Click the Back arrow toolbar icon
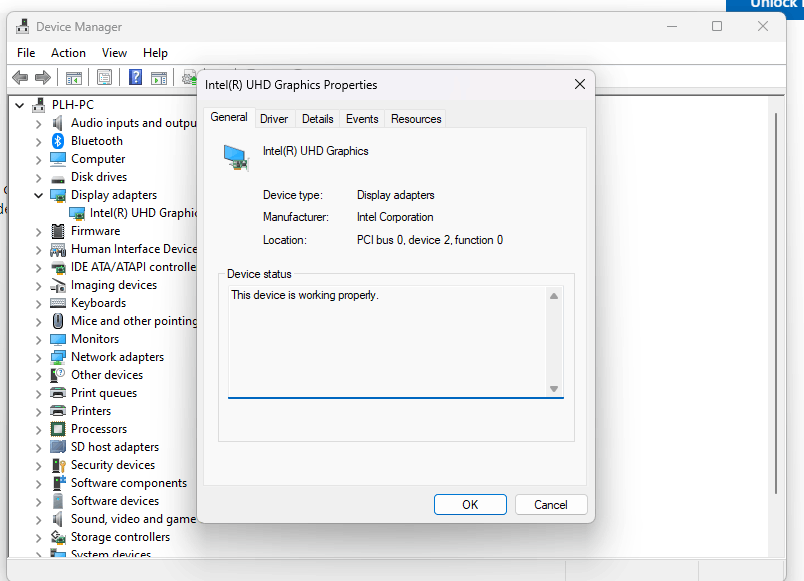Image resolution: width=804 pixels, height=581 pixels. [x=20, y=78]
